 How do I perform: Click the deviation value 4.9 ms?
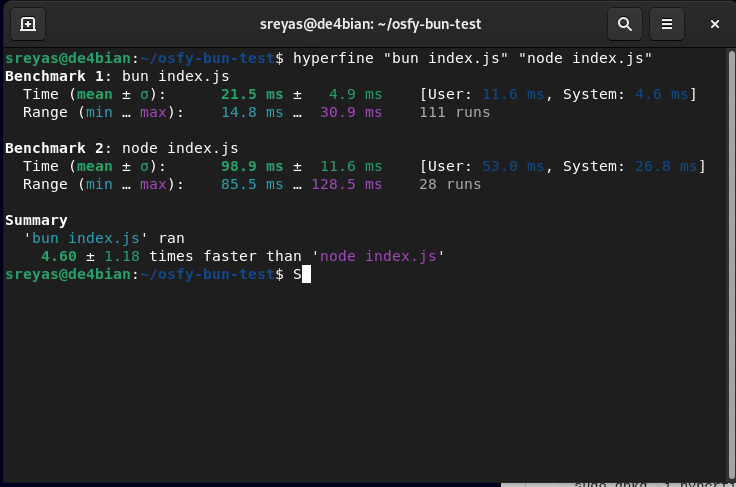[355, 94]
